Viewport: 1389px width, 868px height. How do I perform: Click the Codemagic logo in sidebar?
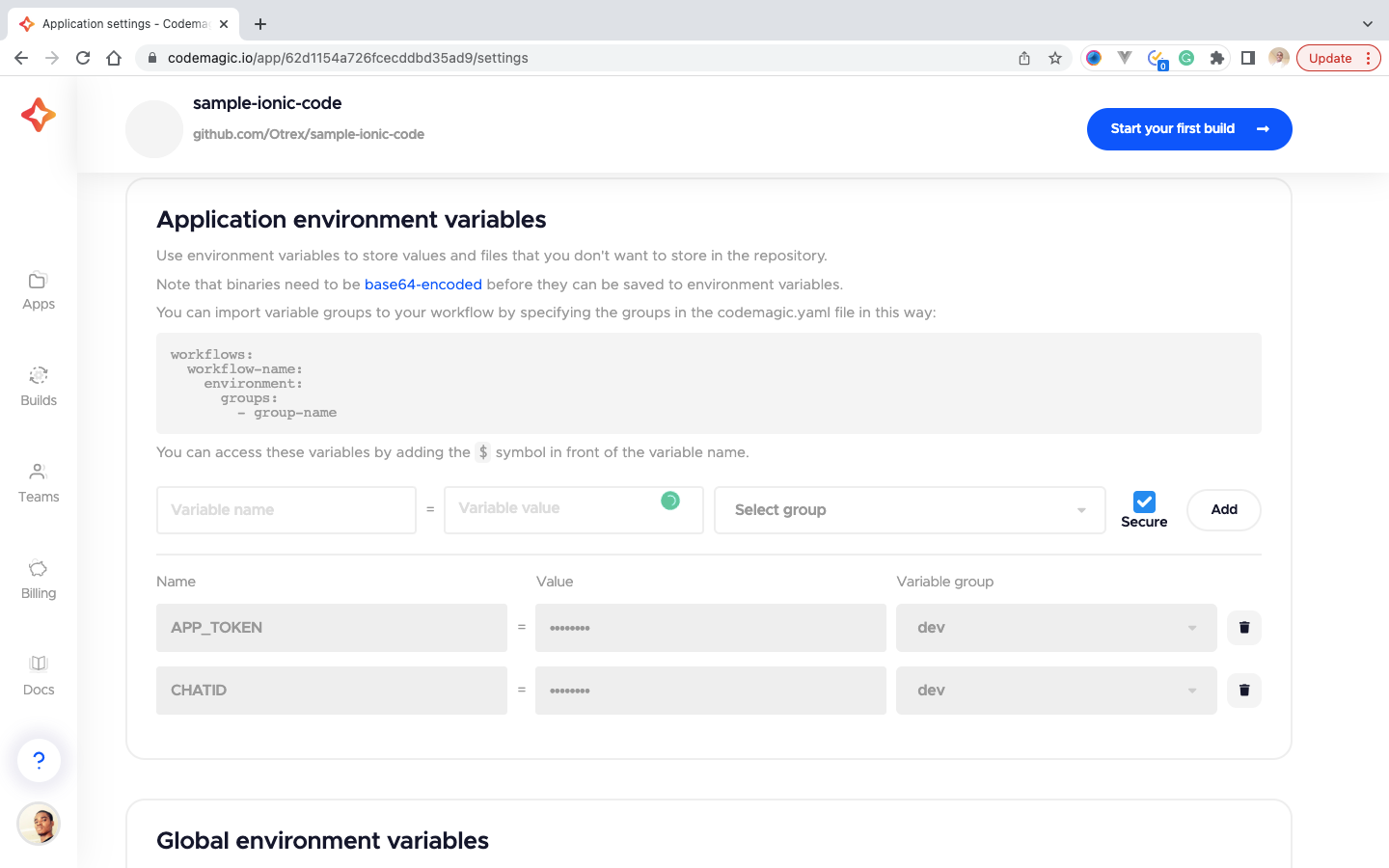tap(39, 115)
